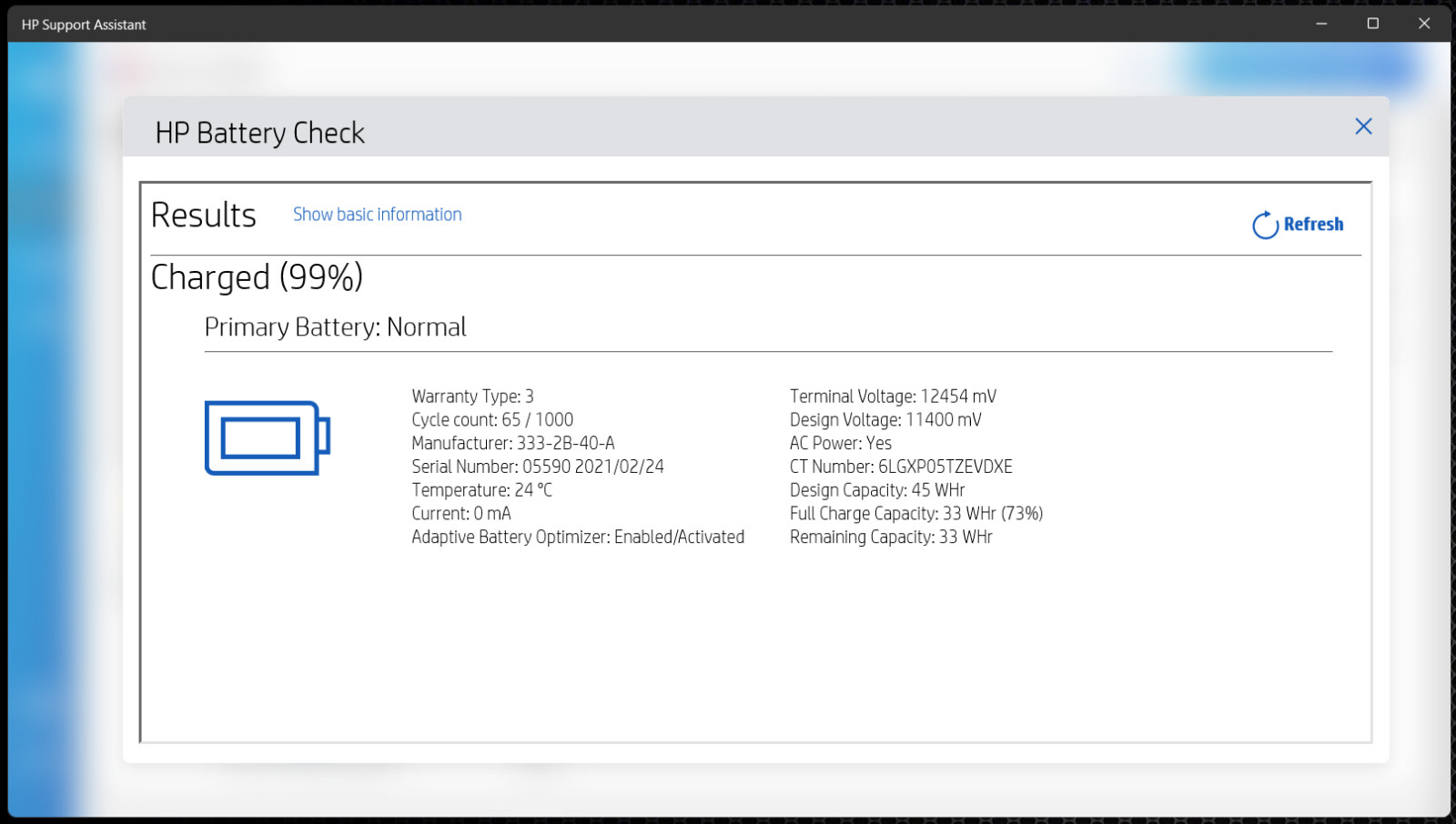Viewport: 1456px width, 824px height.
Task: Click Adaptive Battery Optimizer: Enabled/Activated text
Action: [578, 538]
